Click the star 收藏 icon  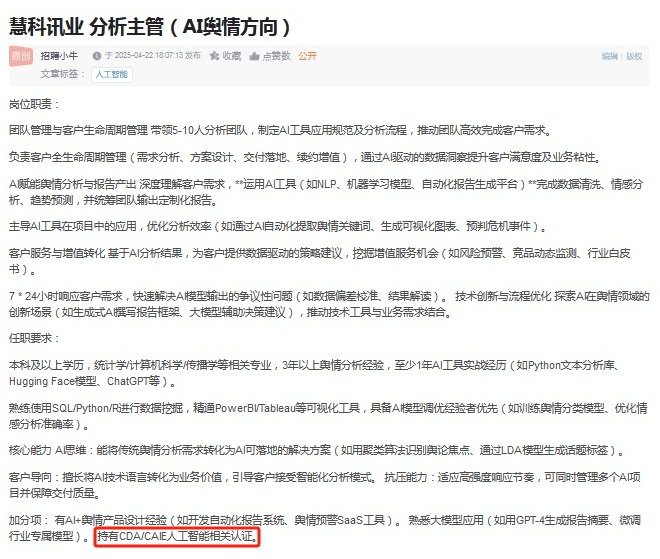click(x=214, y=56)
